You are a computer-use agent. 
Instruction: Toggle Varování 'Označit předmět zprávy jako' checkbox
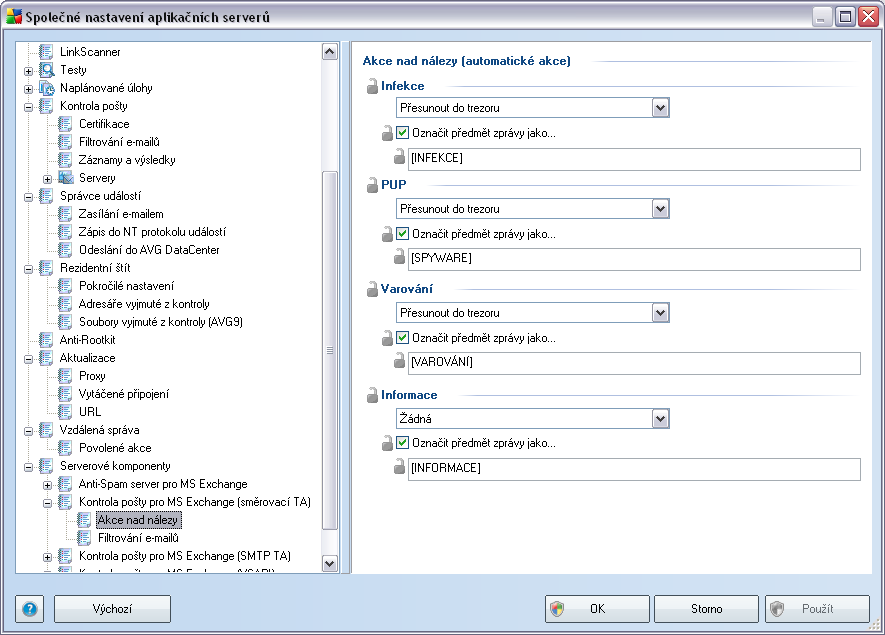pyautogui.click(x=402, y=338)
